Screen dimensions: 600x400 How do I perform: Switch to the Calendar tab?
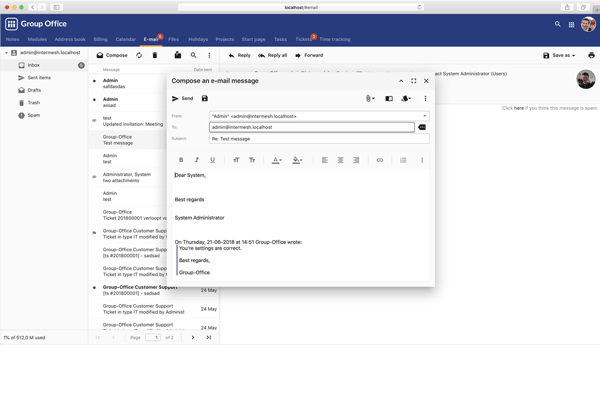125,39
